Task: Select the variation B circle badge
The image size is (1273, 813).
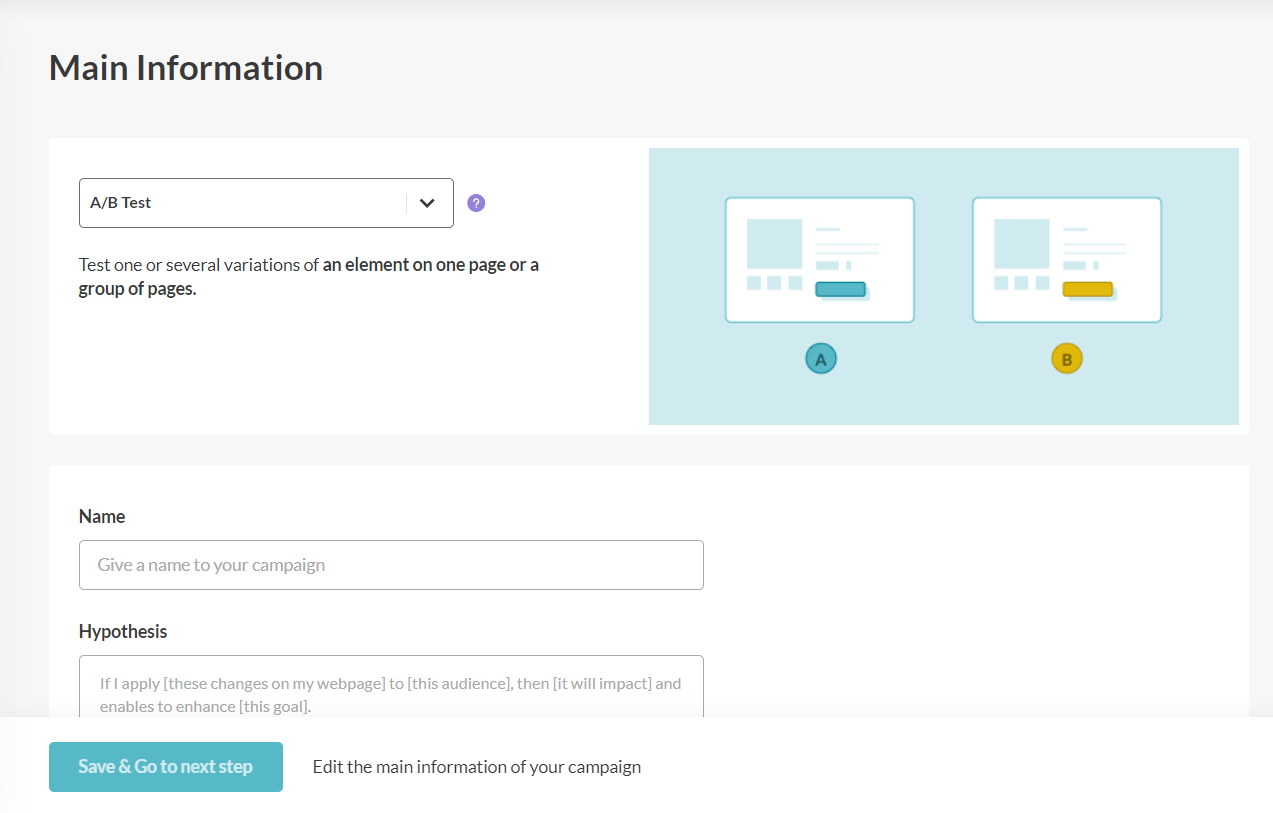Action: (1067, 359)
